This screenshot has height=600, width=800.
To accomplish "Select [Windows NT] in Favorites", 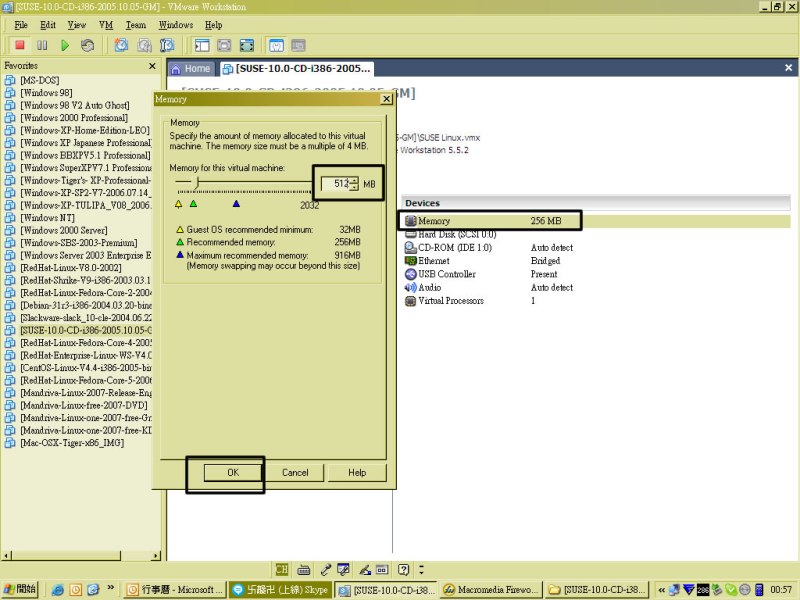I will 47,218.
